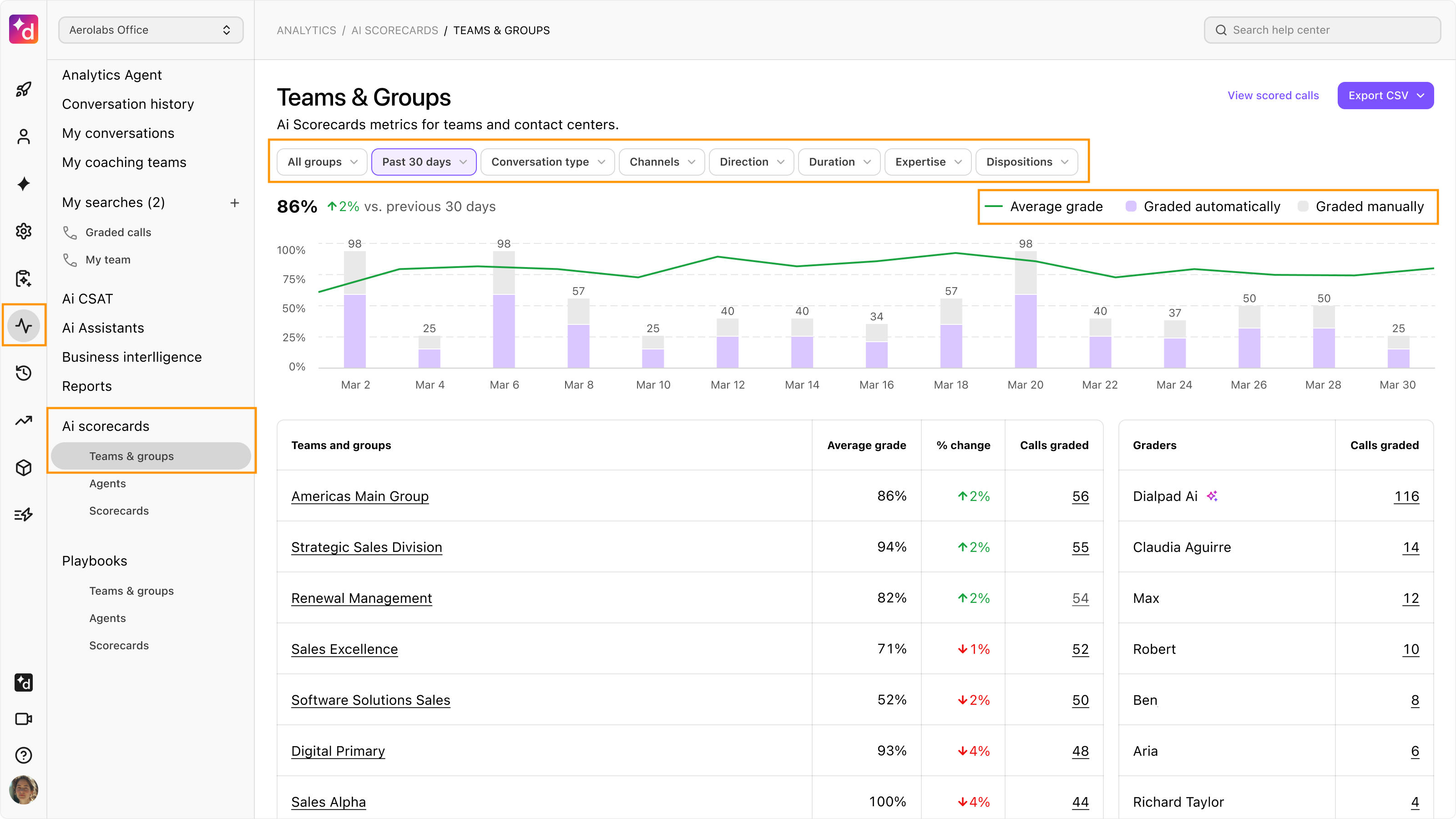This screenshot has width=1456, height=819.
Task: Expand the Duration filter
Action: (839, 162)
